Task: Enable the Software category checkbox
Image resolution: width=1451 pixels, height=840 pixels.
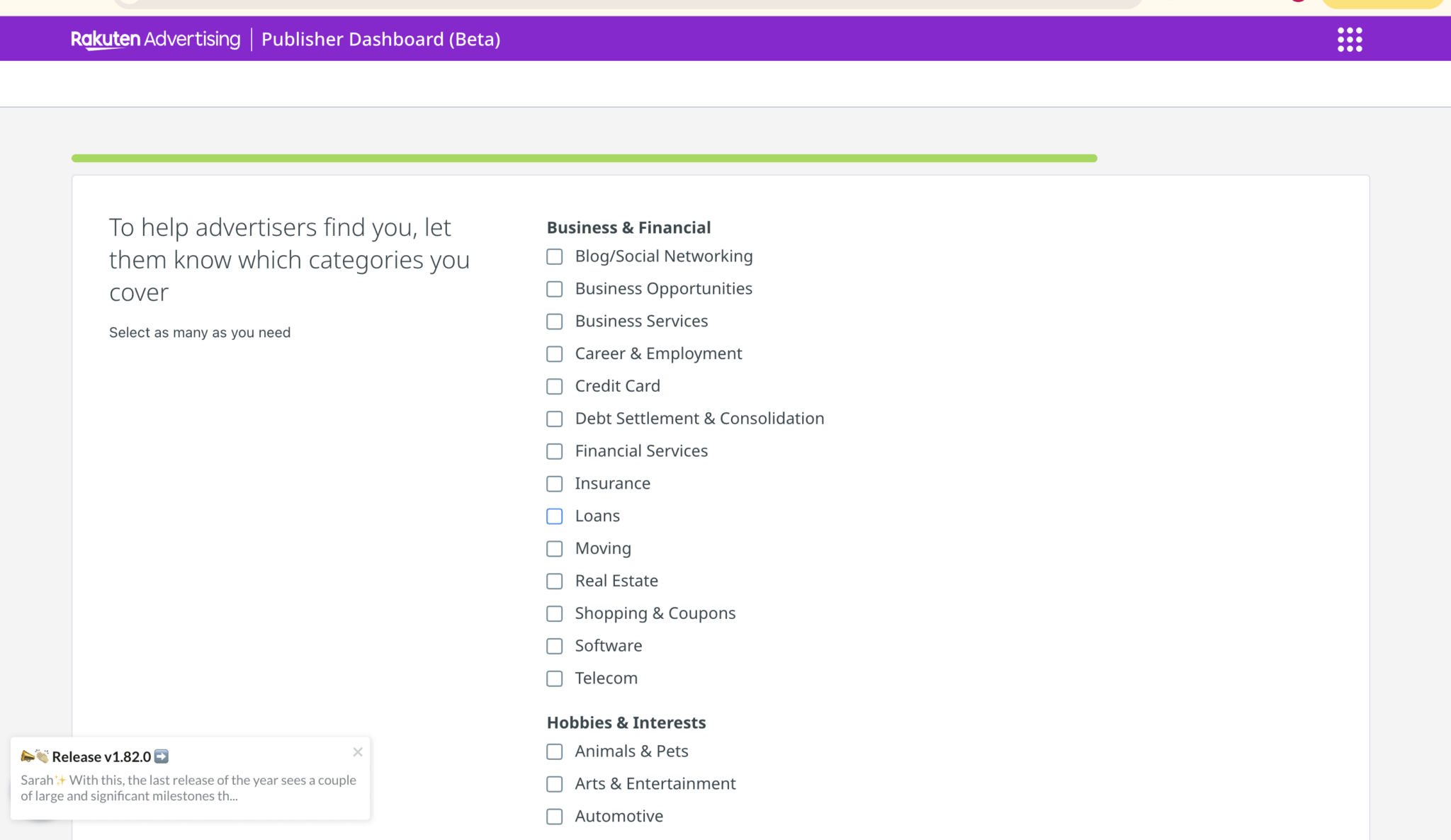Action: coord(555,647)
